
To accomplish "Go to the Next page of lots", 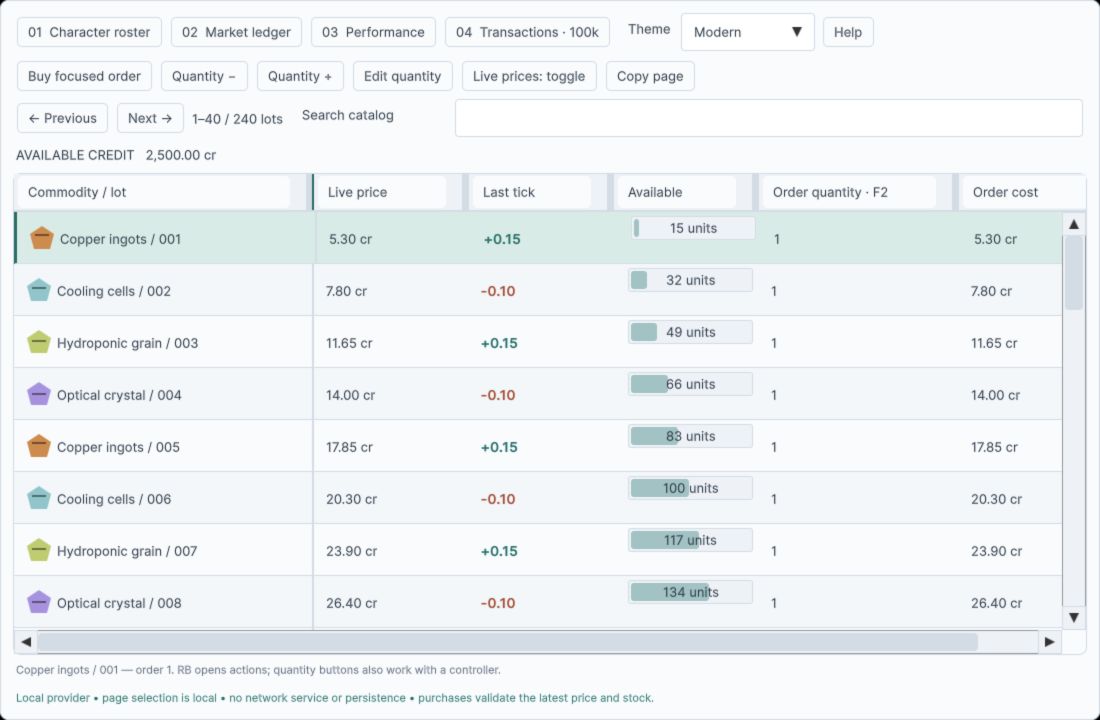I will [150, 118].
